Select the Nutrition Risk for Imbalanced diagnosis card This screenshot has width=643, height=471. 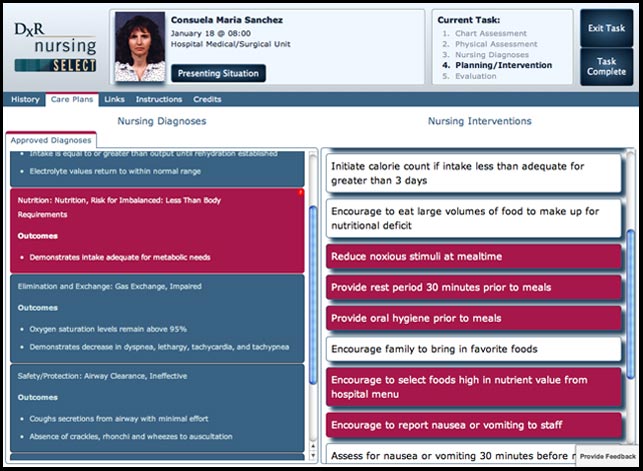[157, 231]
